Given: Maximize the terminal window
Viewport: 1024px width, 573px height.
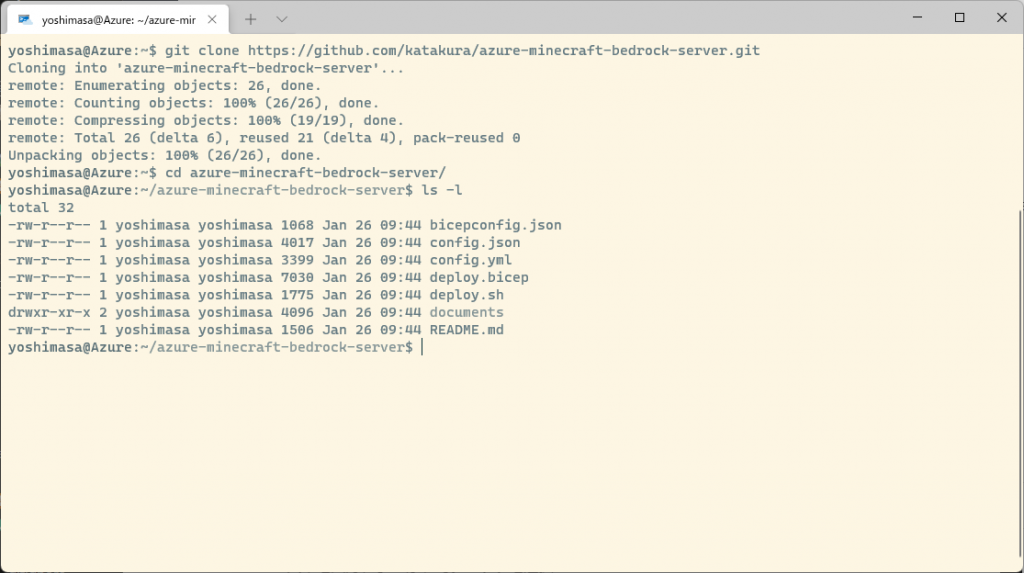Looking at the screenshot, I should pyautogui.click(x=959, y=18).
